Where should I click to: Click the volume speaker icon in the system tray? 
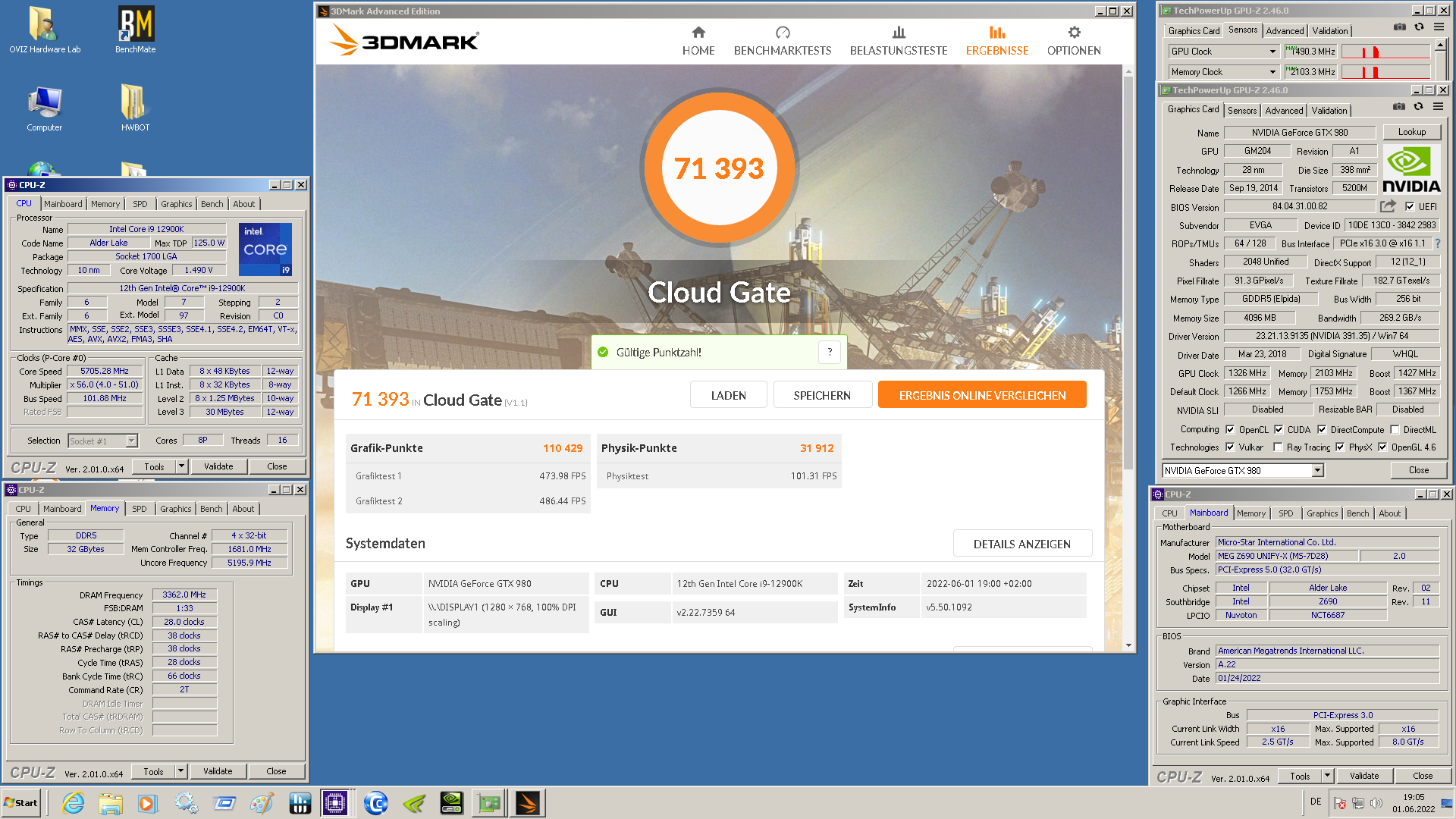1376,803
